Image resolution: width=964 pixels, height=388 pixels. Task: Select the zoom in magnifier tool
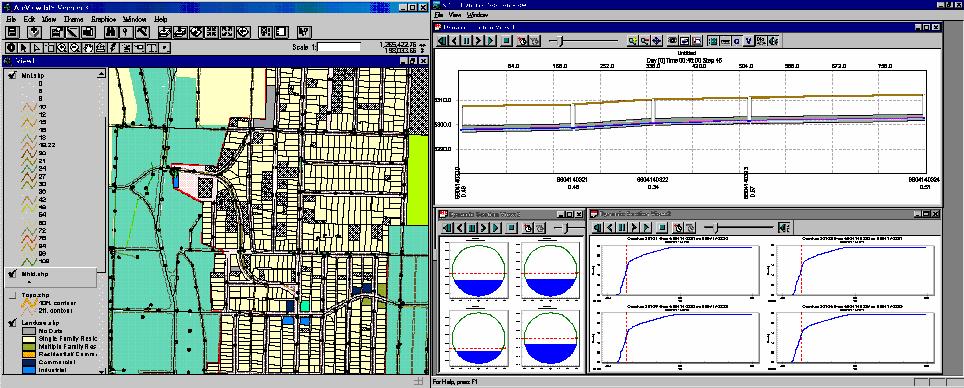pyautogui.click(x=63, y=47)
